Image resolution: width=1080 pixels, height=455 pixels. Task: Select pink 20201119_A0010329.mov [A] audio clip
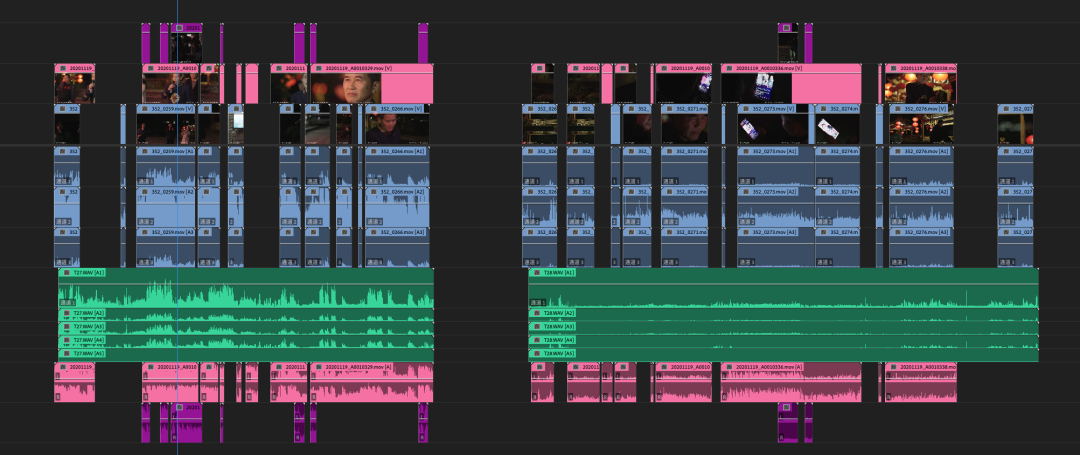pos(370,385)
